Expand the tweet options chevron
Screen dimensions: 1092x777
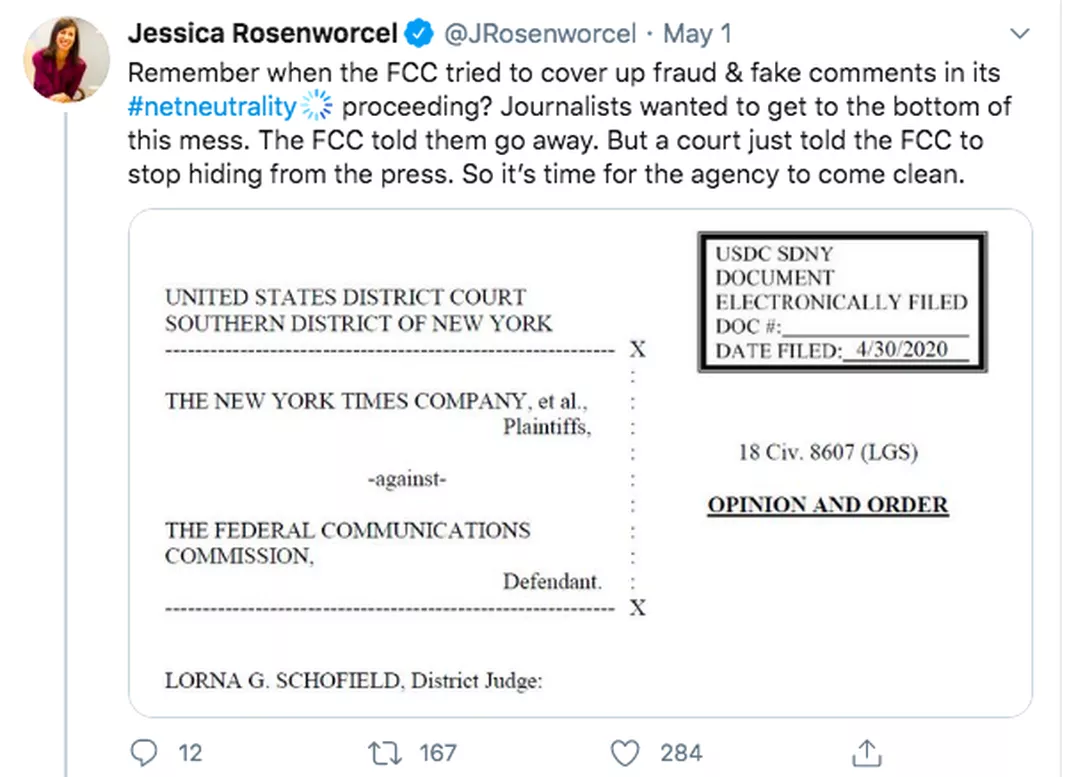(x=1020, y=34)
